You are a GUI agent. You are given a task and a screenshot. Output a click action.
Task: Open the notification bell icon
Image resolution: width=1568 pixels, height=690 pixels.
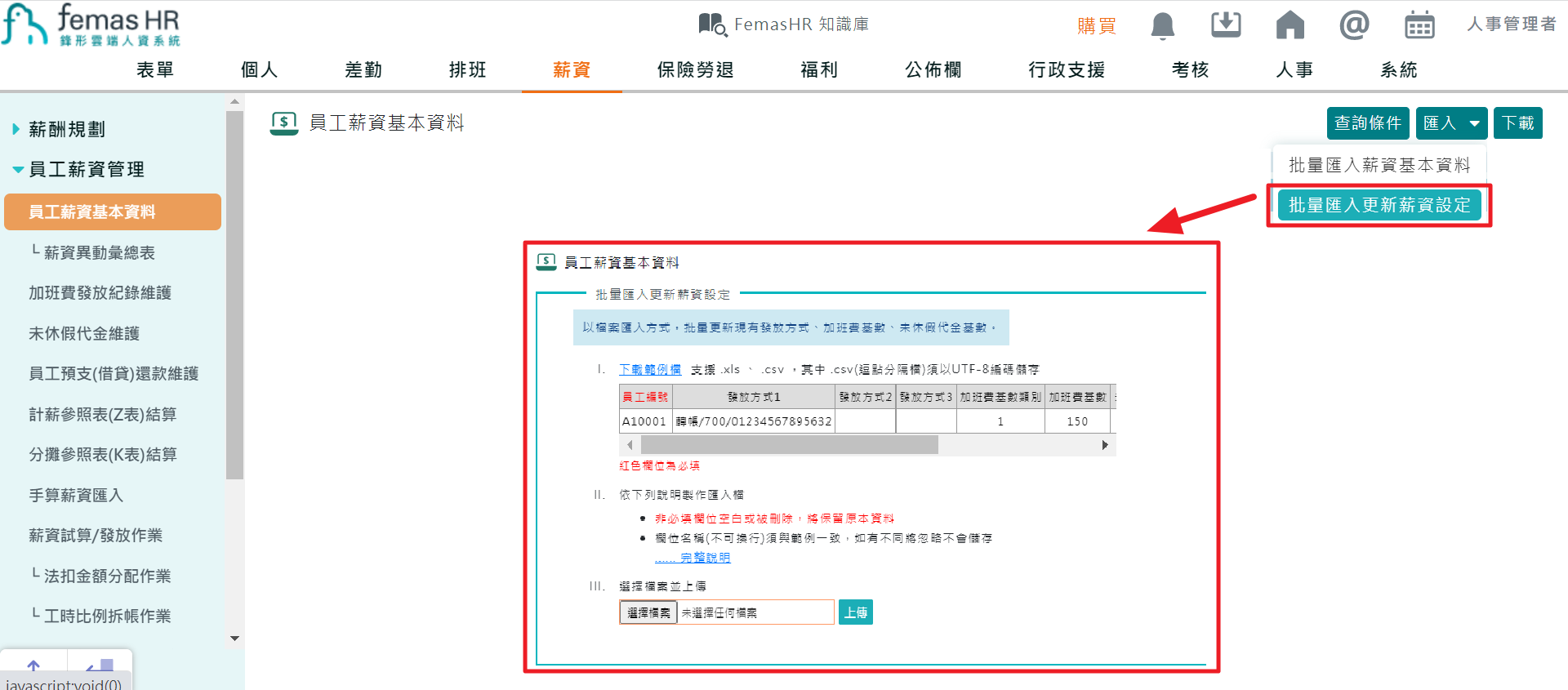1162,25
